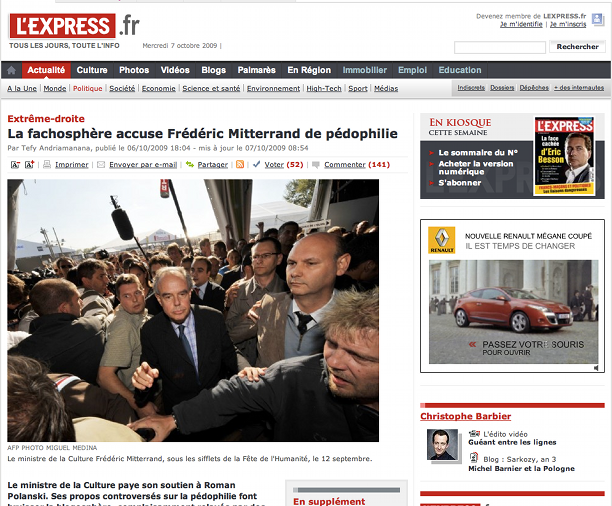Click the L'Express magazine cover thumbnail

point(564,156)
